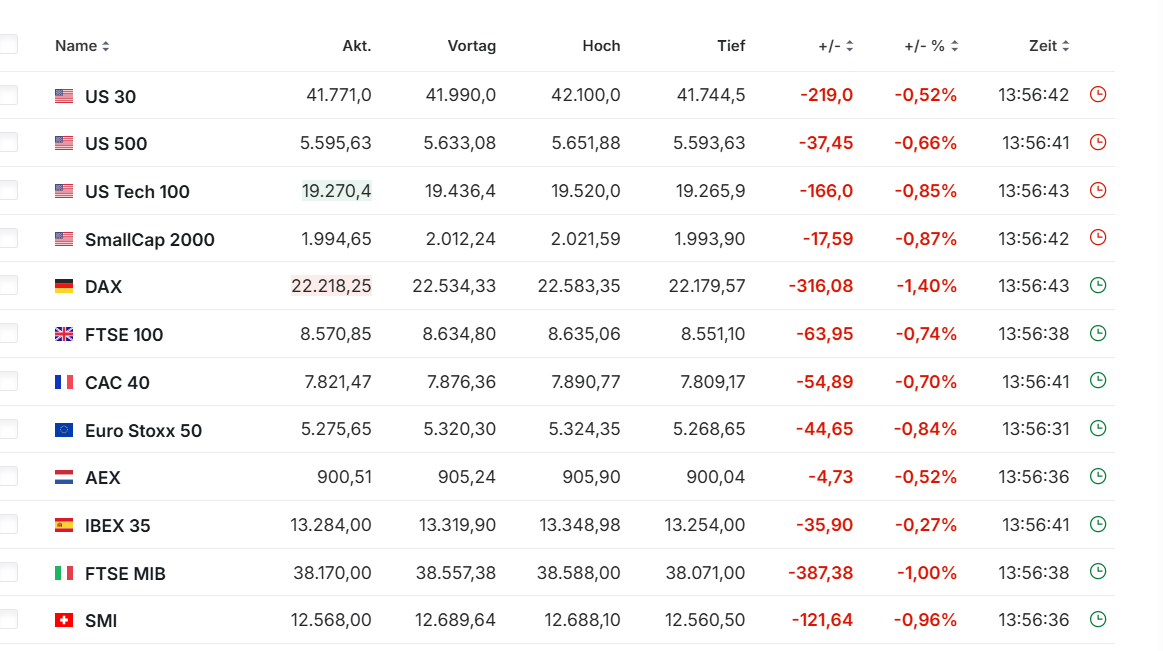Click the Vortag column header

[471, 46]
